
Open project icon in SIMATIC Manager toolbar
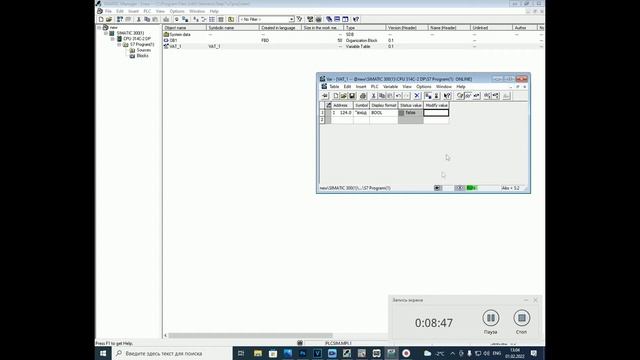pos(109,19)
